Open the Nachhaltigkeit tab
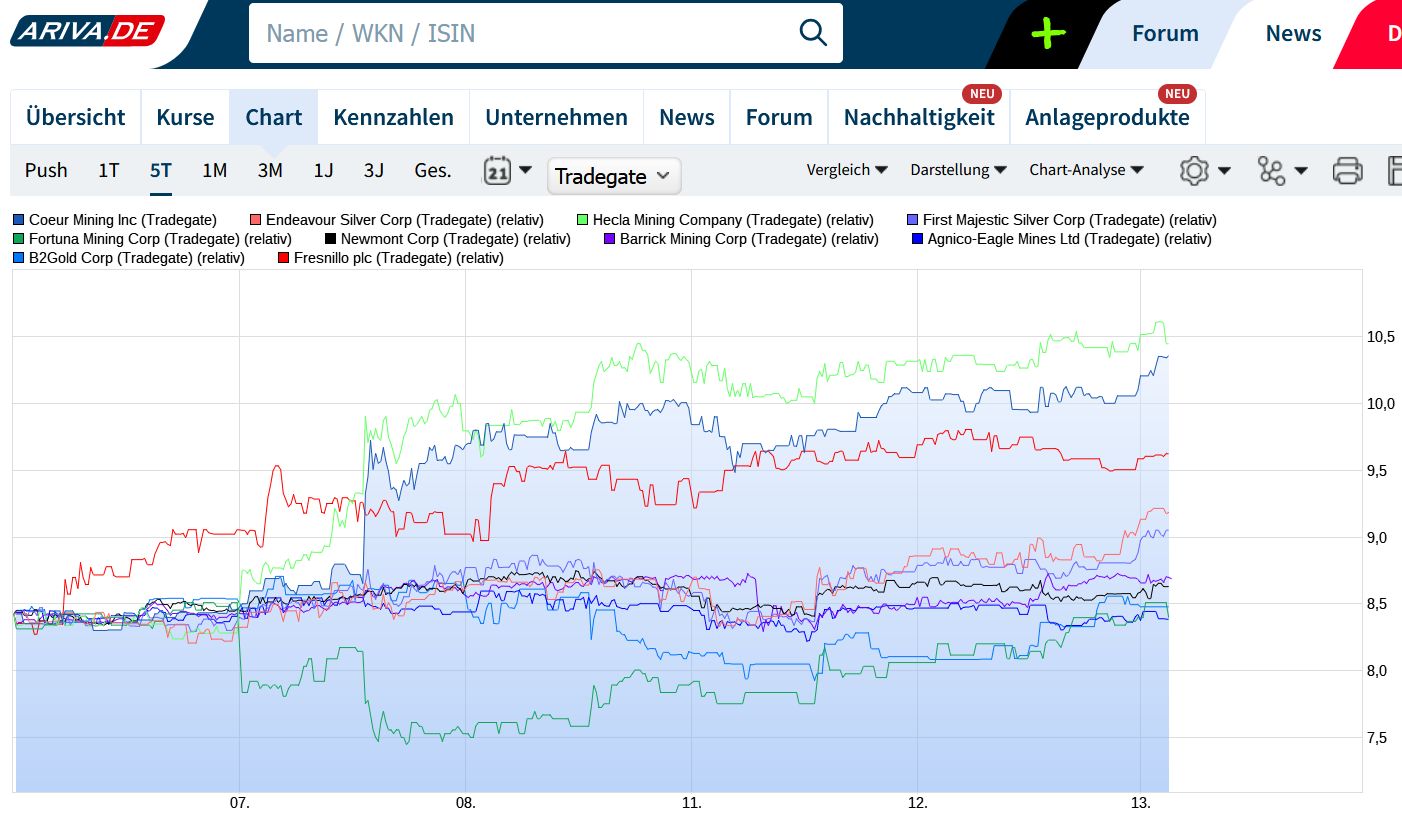Screen dimensions: 1402x819 click(918, 117)
